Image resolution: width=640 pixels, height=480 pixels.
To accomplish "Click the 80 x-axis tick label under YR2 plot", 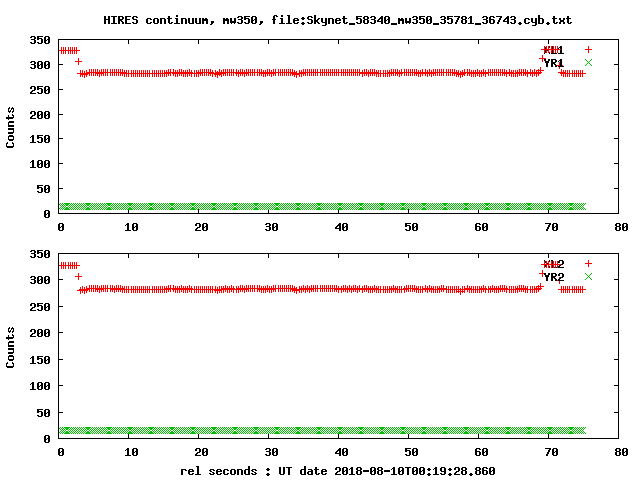I will [621, 452].
